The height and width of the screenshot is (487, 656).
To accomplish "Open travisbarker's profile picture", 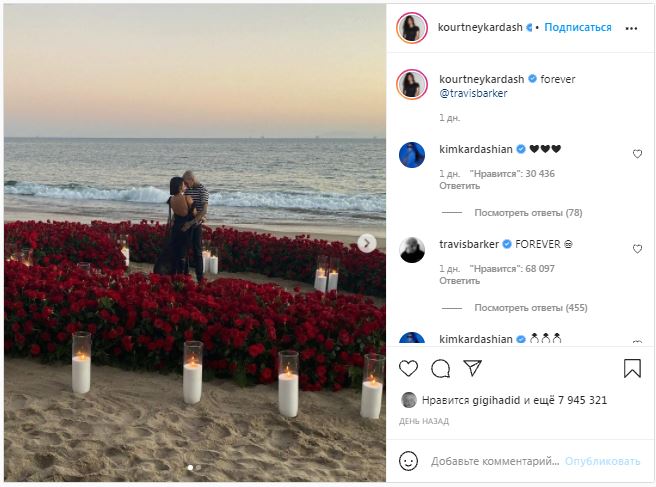I will pyautogui.click(x=412, y=250).
